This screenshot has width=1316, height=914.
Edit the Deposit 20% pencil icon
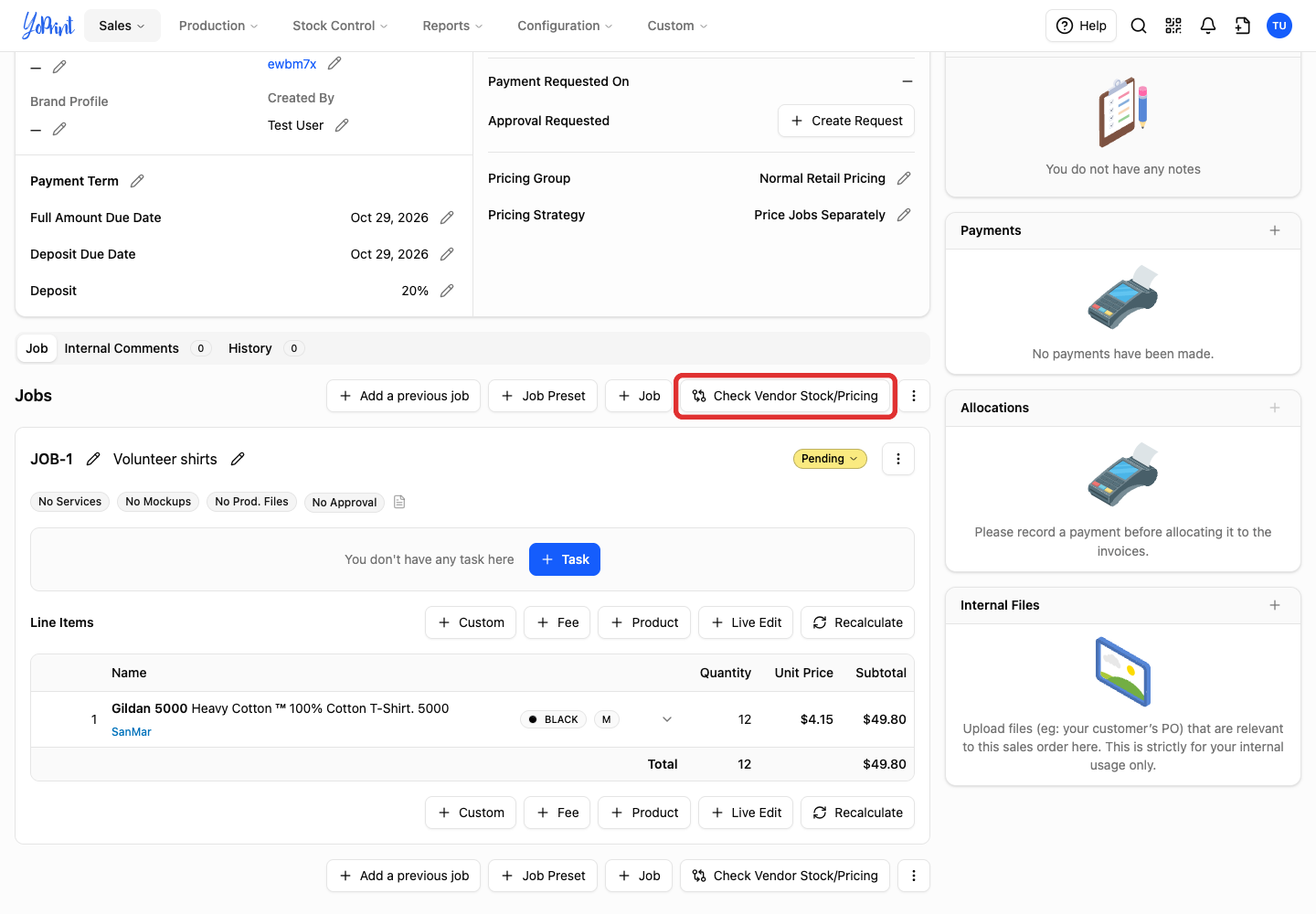coord(447,291)
